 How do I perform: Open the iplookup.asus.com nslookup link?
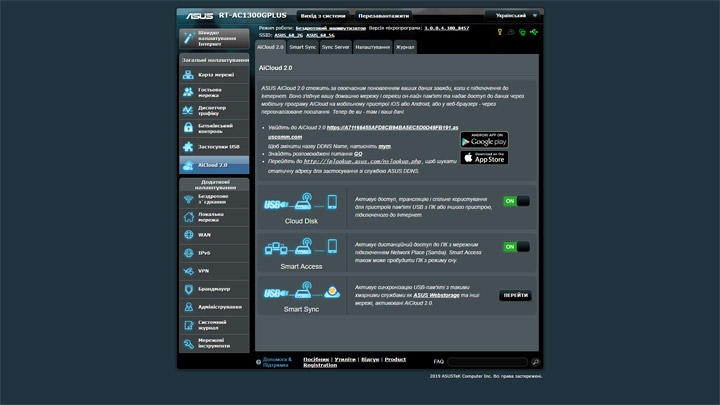(x=362, y=162)
